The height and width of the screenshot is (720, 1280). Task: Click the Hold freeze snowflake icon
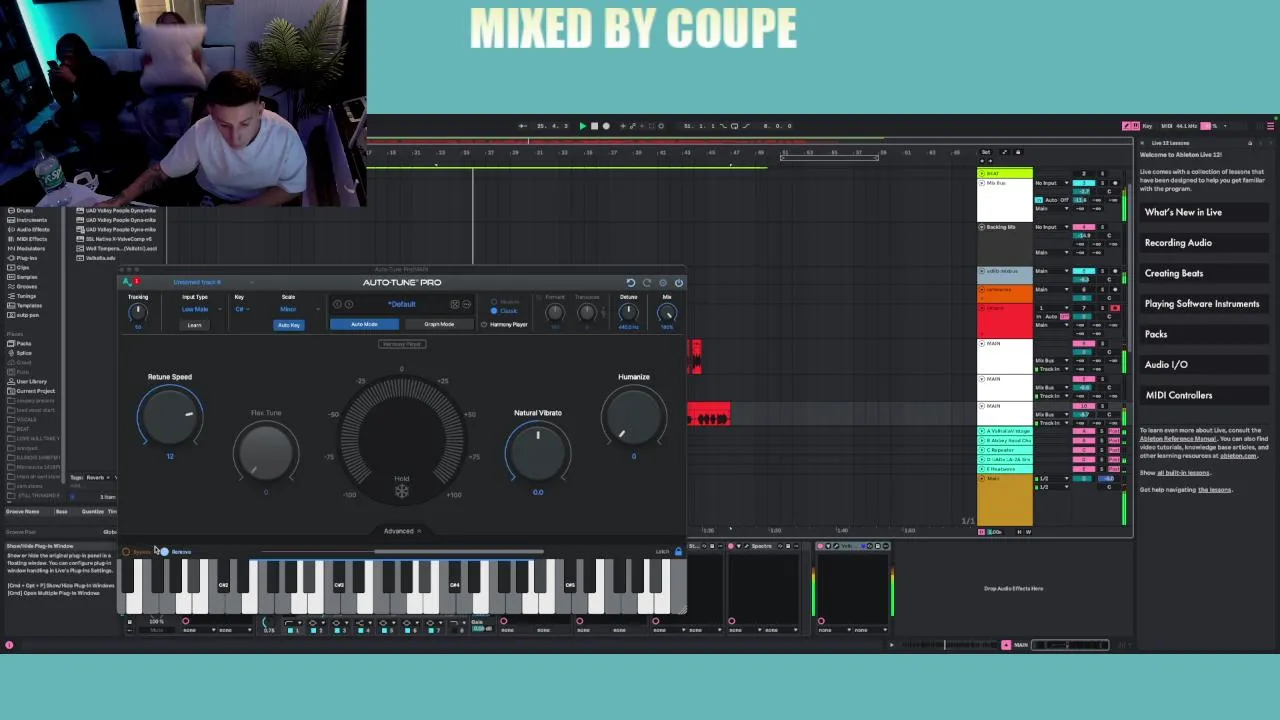pos(402,490)
